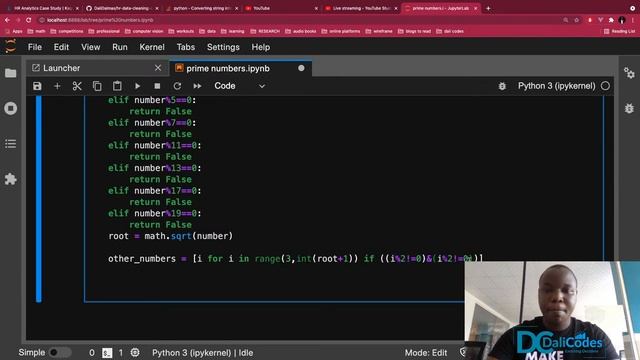Open the computer vision bookmarks folder
The image size is (640, 360).
(x=144, y=31)
